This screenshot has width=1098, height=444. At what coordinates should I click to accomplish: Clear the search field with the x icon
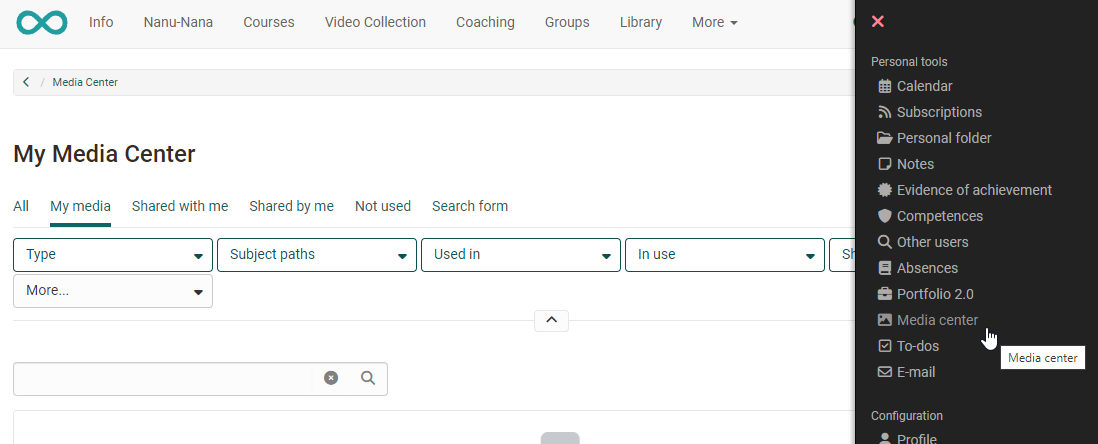331,378
